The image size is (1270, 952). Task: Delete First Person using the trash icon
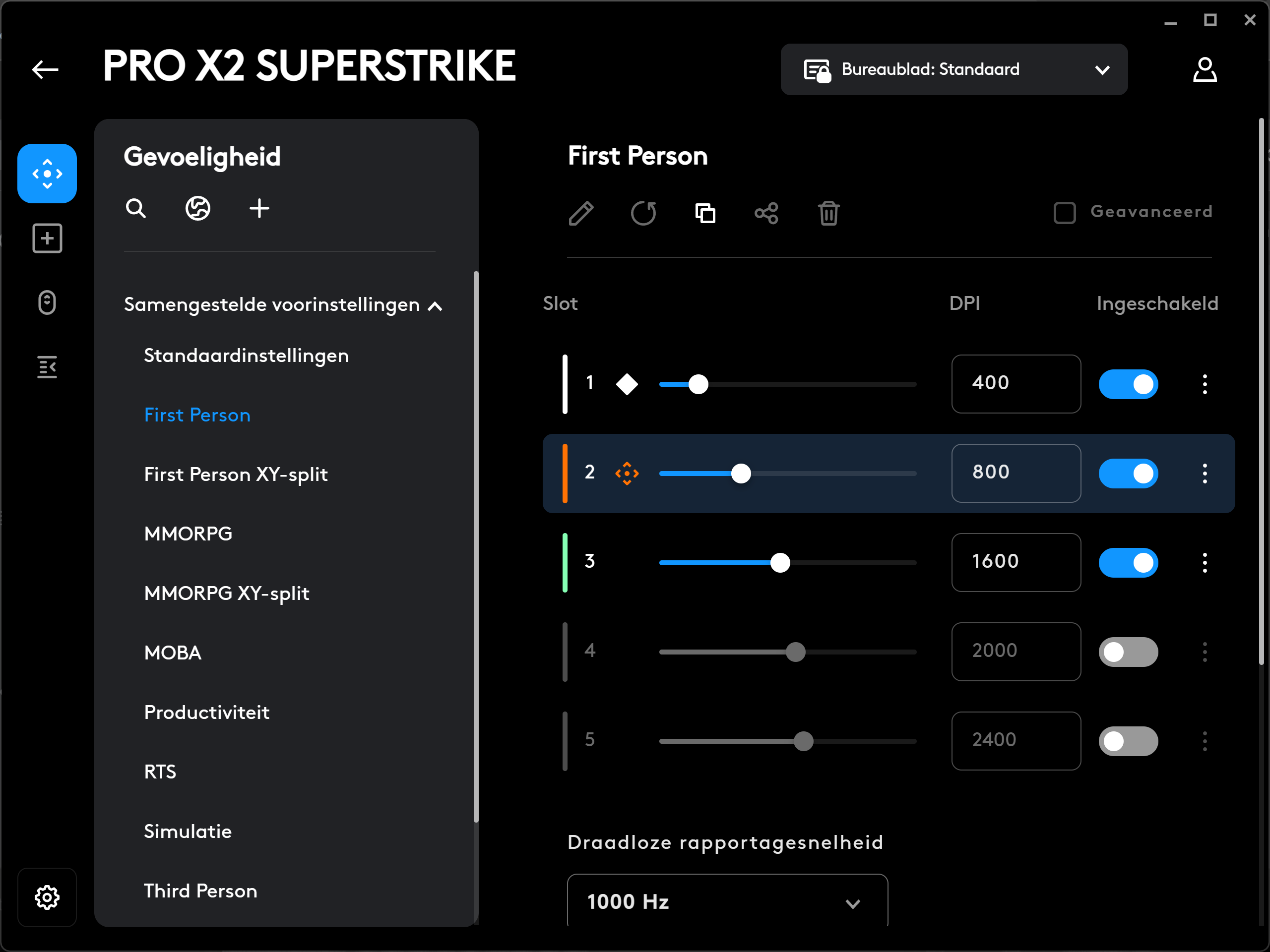point(828,213)
